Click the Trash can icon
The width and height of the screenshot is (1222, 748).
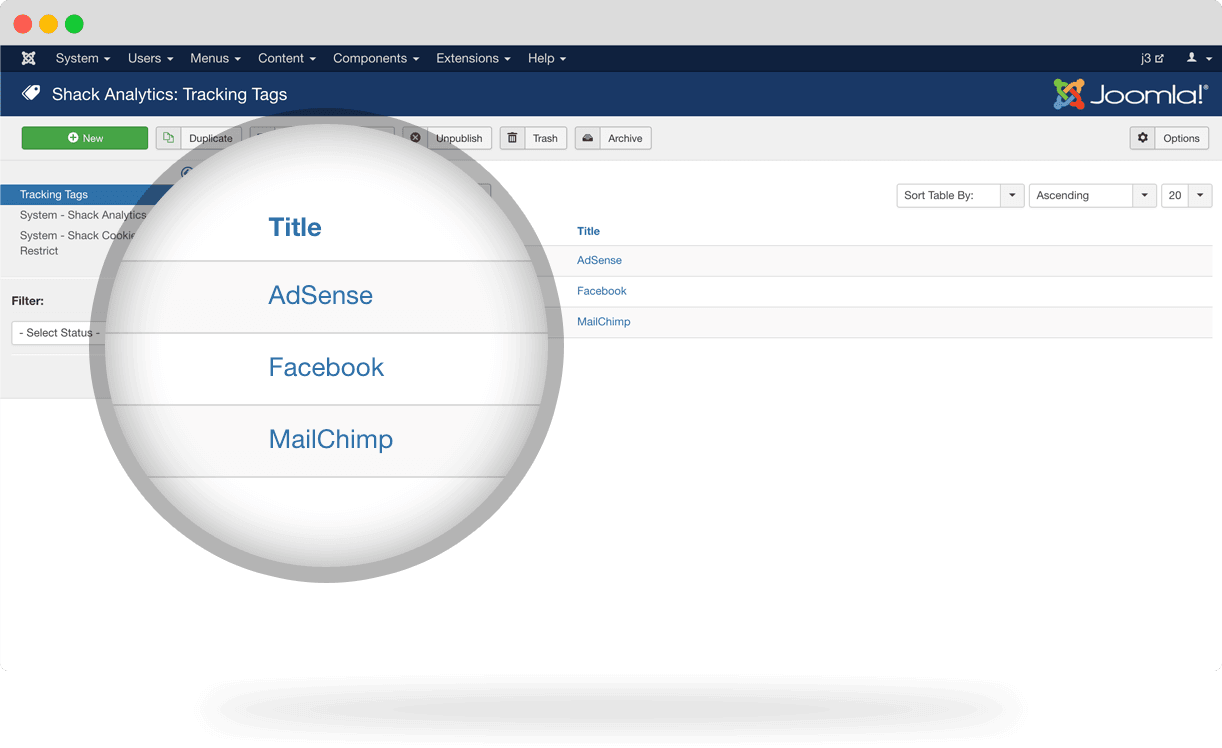[x=512, y=138]
